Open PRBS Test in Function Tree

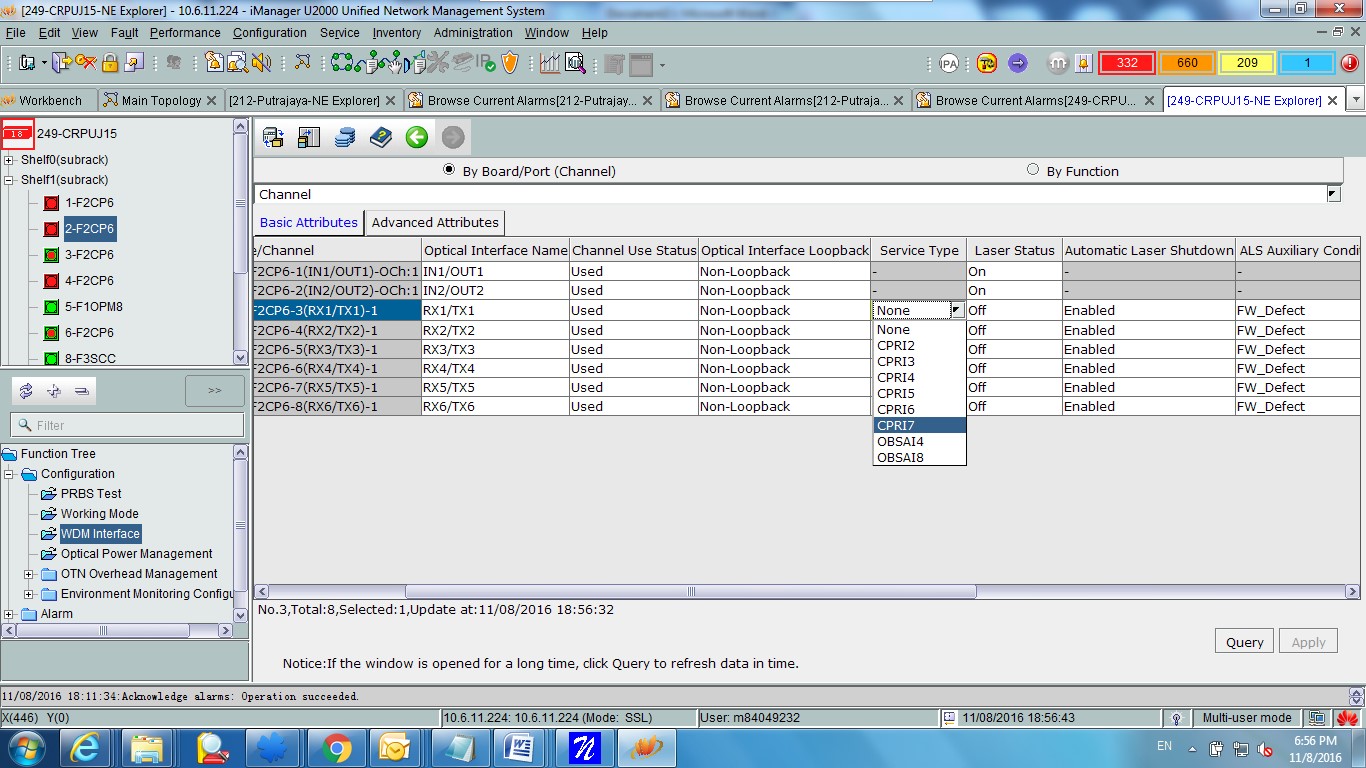91,494
